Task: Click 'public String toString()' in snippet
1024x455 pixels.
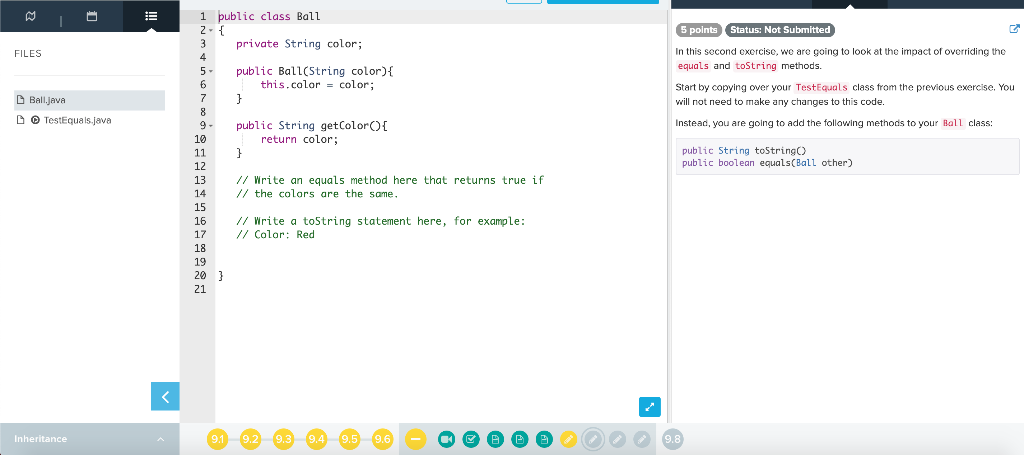Action: pos(744,150)
